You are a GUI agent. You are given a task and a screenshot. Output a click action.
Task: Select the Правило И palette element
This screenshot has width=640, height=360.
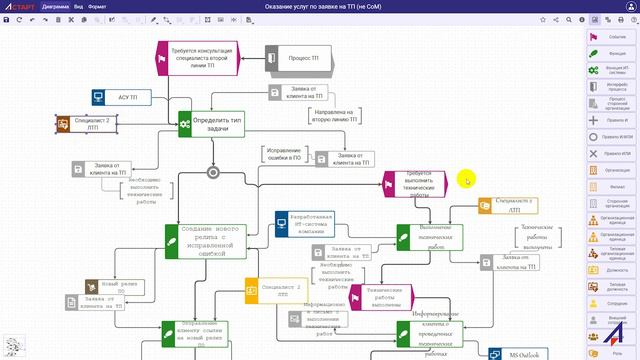[611, 120]
